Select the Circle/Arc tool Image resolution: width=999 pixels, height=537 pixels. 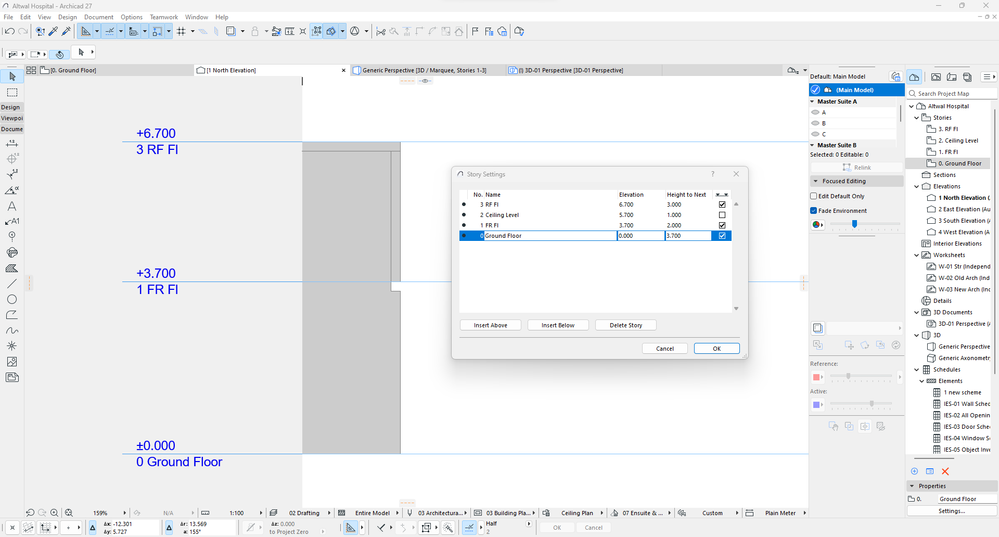click(x=12, y=299)
